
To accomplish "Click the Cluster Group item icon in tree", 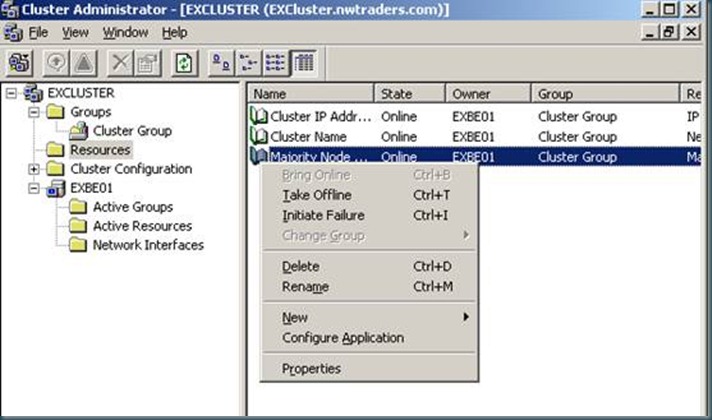I will click(79, 131).
